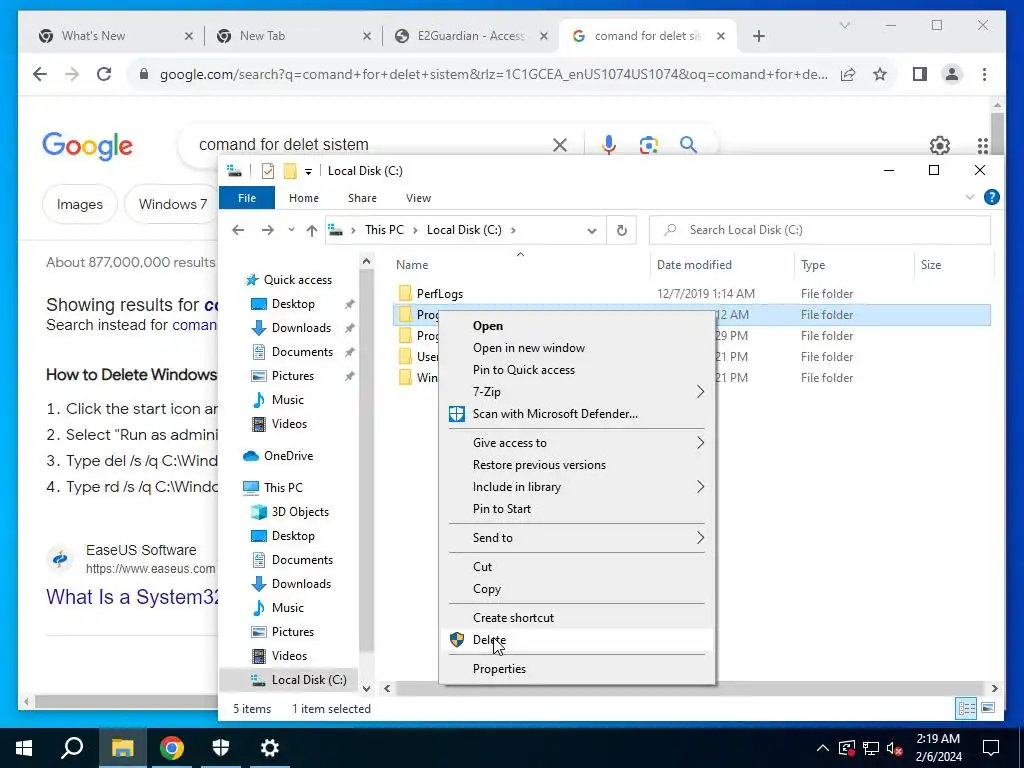This screenshot has height=768, width=1024.
Task: Select Create shortcut option
Action: (x=513, y=618)
